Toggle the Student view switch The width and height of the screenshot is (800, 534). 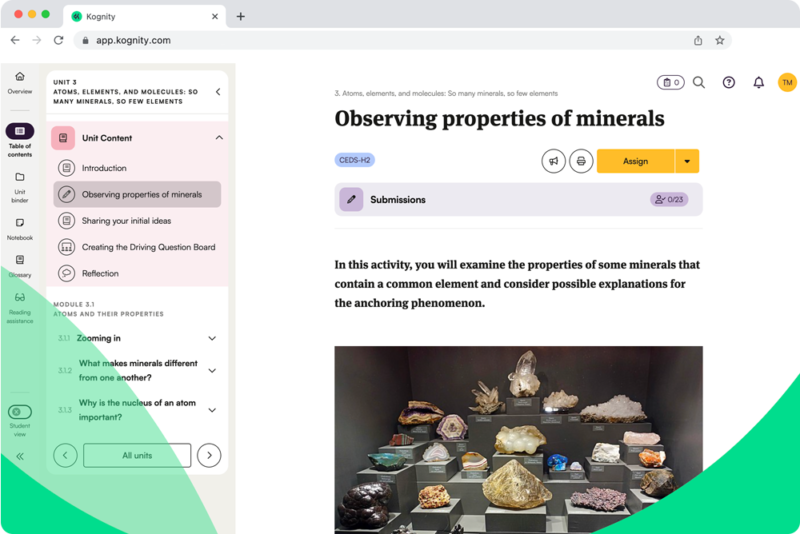tap(20, 412)
